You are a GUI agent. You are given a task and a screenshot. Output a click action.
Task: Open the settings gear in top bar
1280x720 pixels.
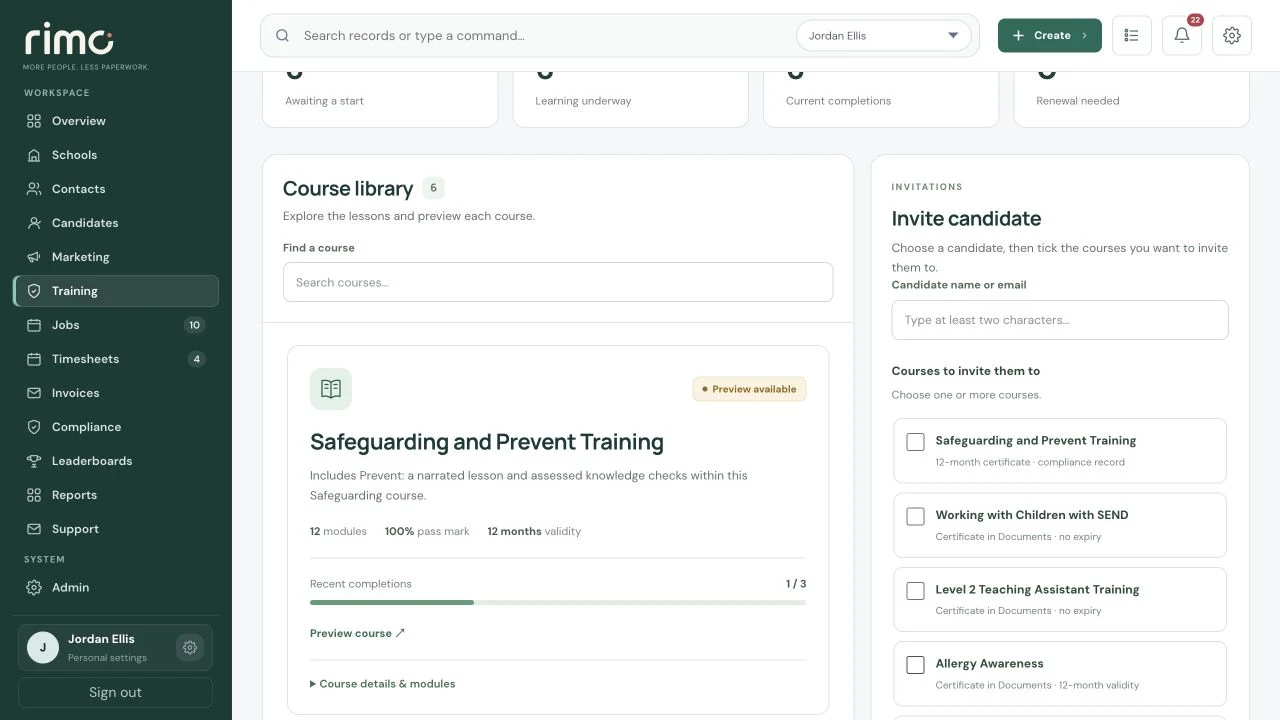(1232, 35)
